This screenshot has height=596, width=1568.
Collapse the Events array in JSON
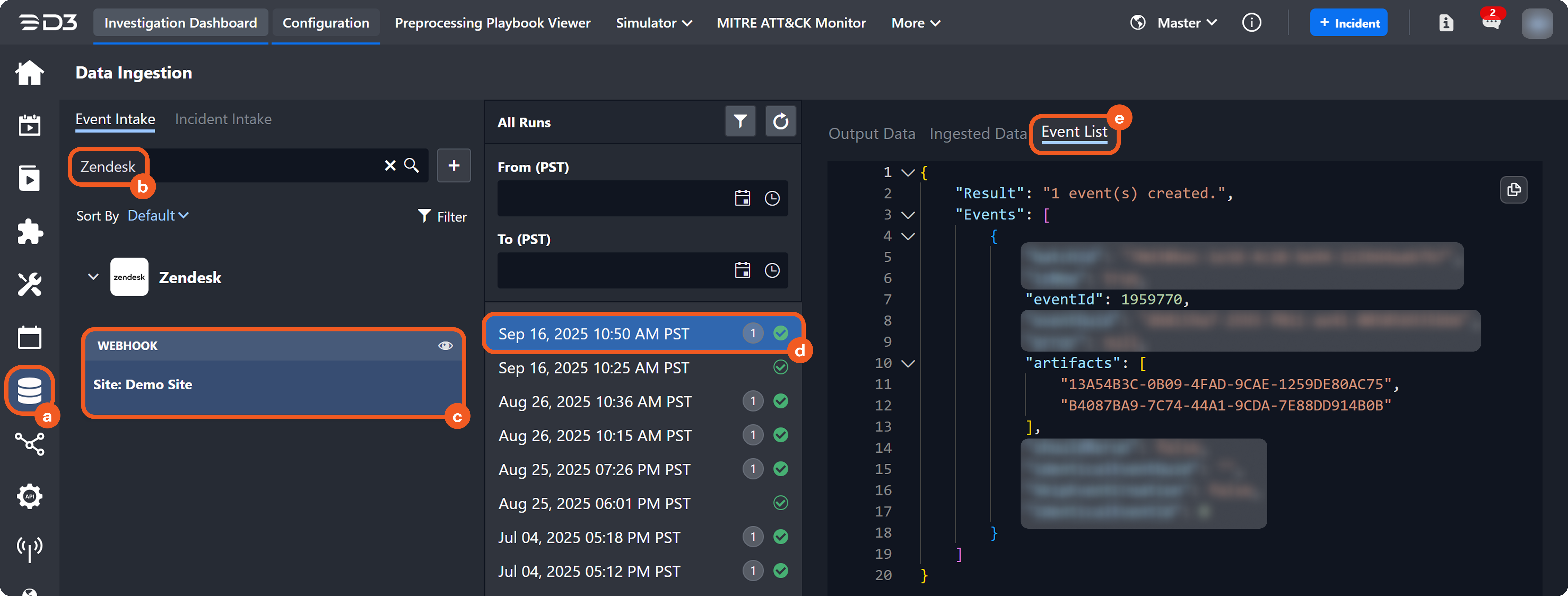coord(908,215)
